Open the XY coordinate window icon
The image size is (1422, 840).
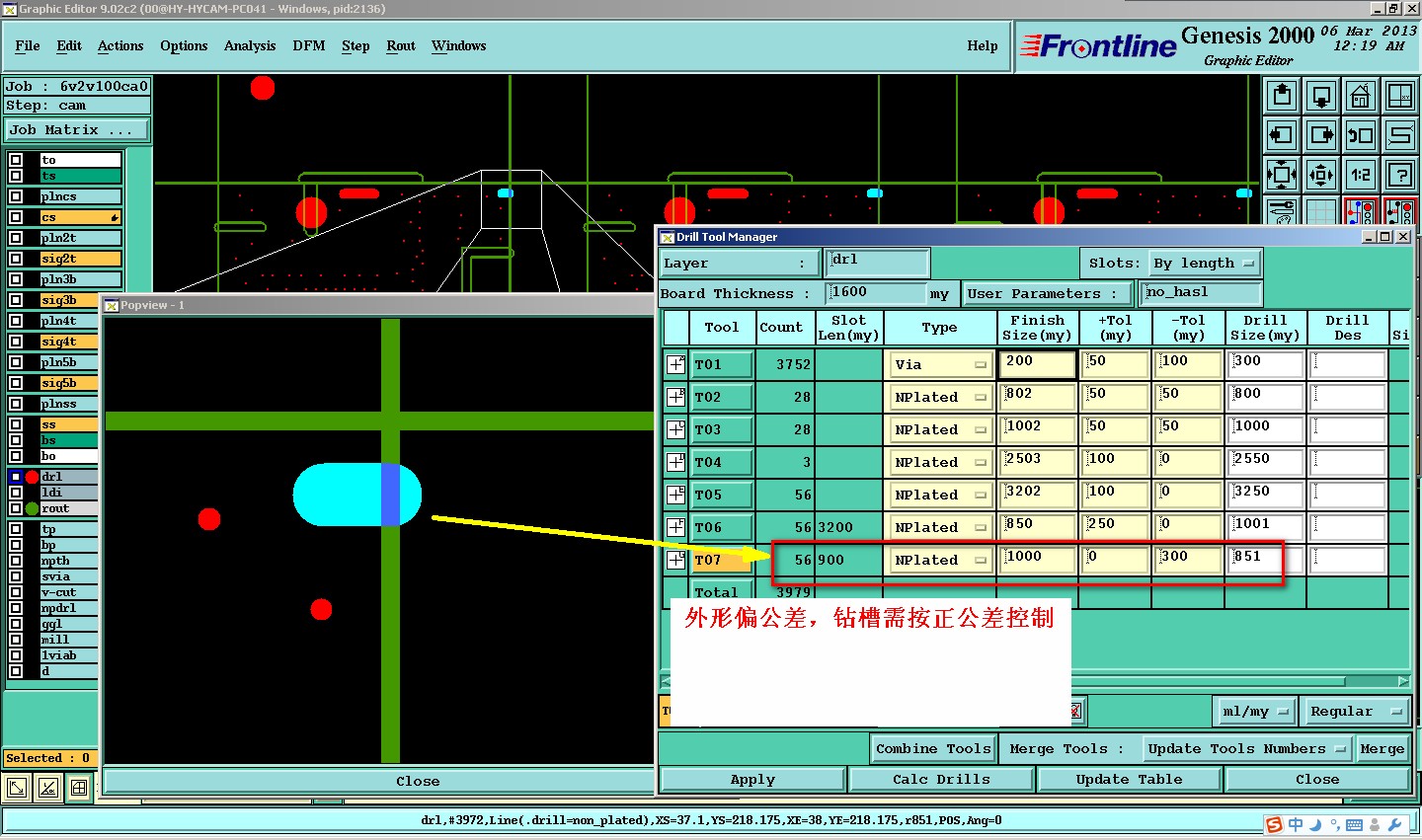point(1400,96)
